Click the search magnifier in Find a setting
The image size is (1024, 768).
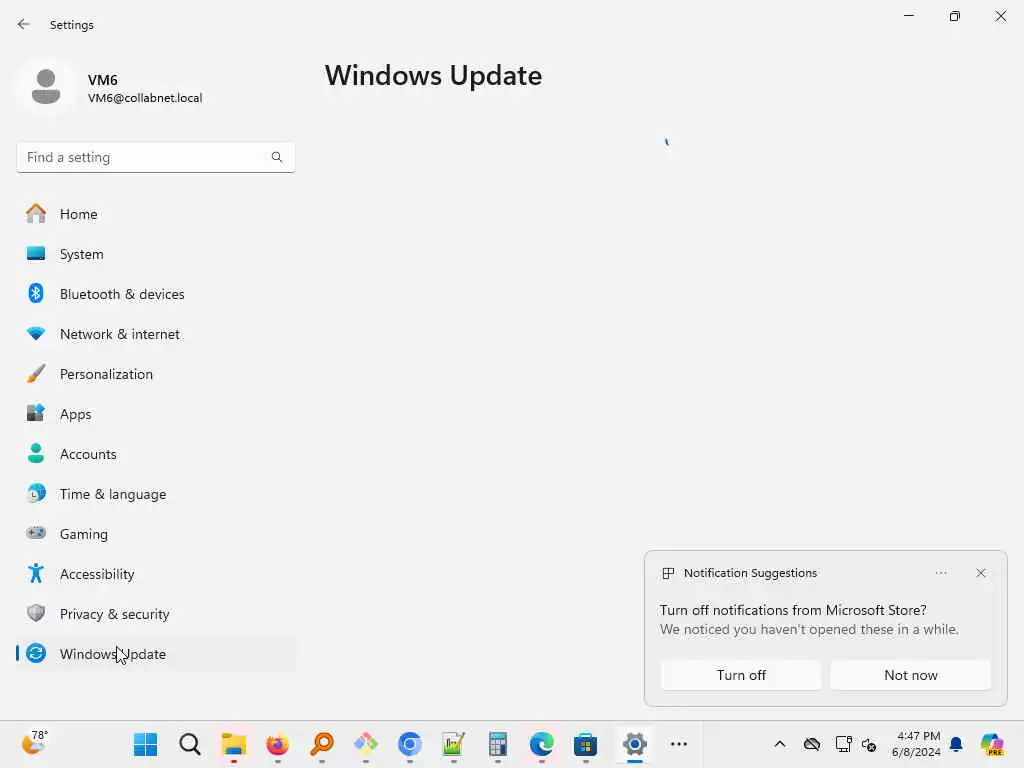tap(277, 157)
